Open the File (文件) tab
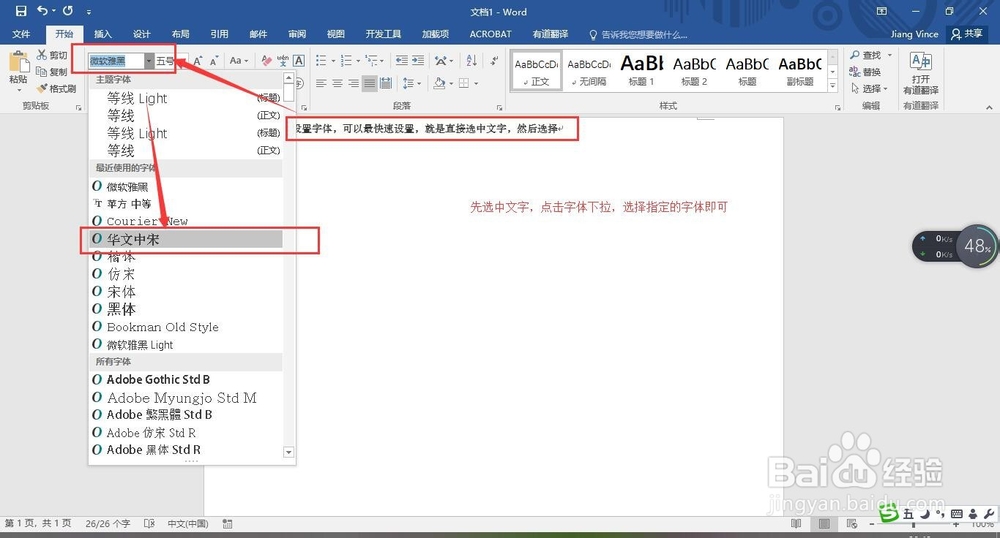1000x538 pixels. coord(21,34)
